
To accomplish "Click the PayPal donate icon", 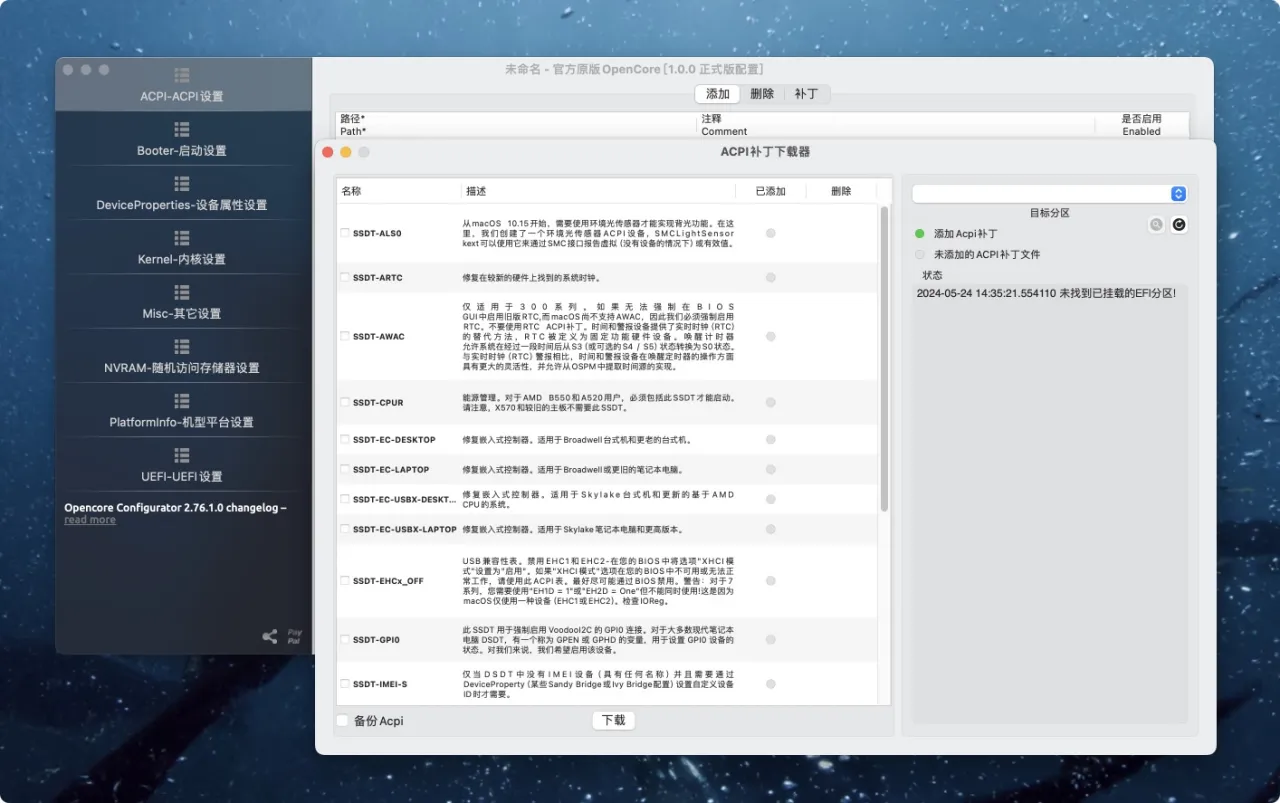I will click(295, 636).
